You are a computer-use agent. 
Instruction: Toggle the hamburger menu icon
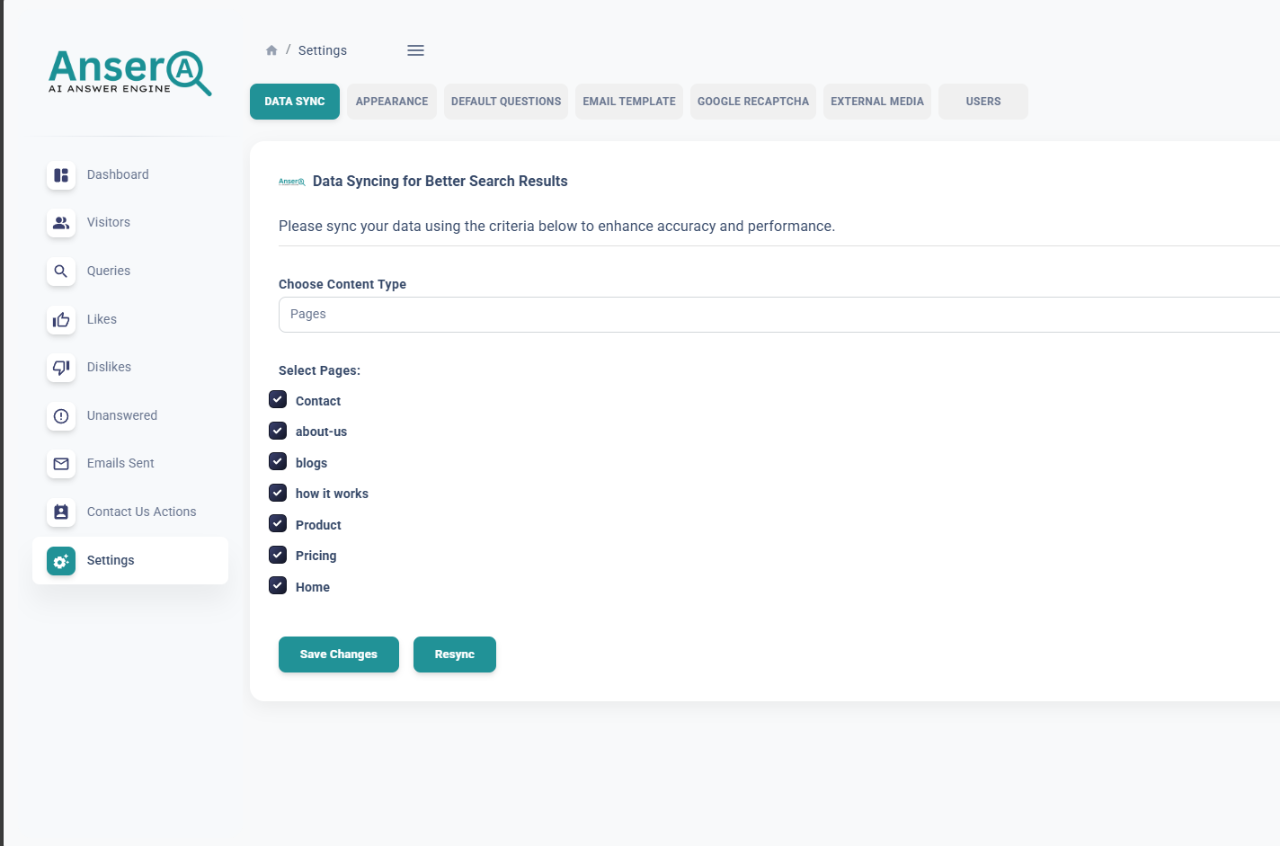[416, 50]
